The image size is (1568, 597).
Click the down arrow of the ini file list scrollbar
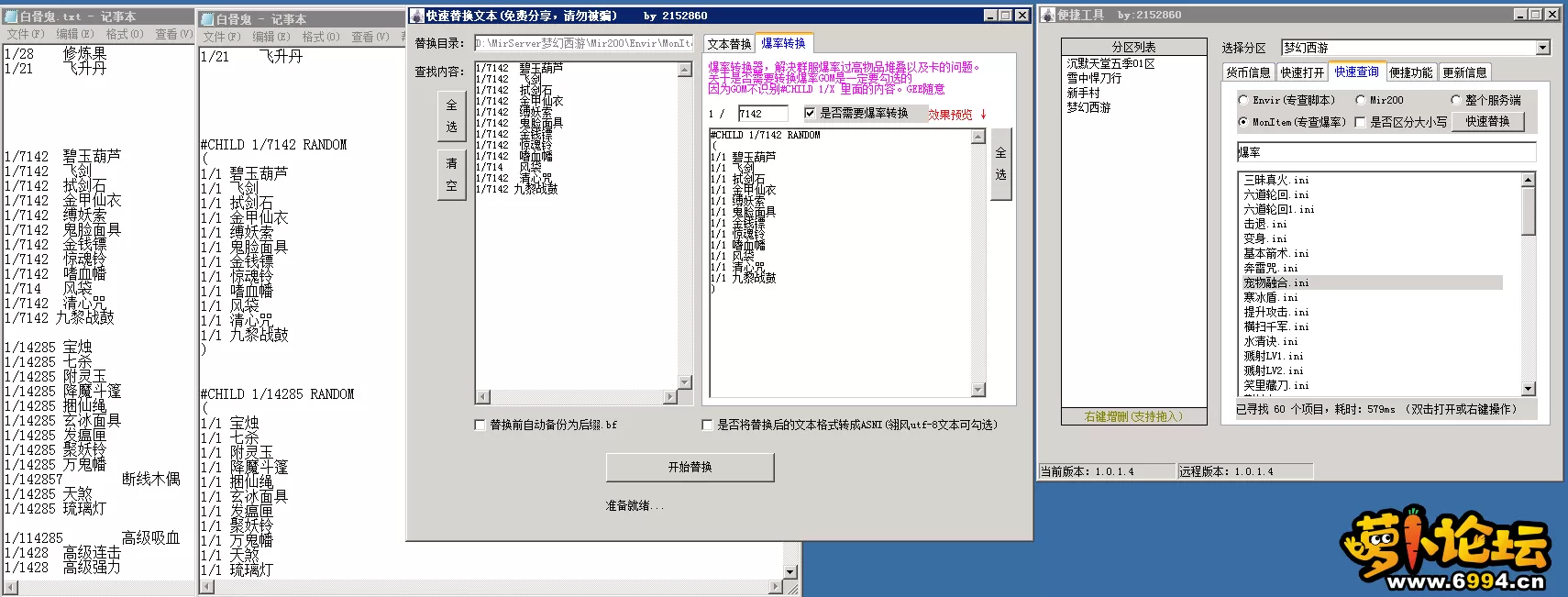(1528, 389)
